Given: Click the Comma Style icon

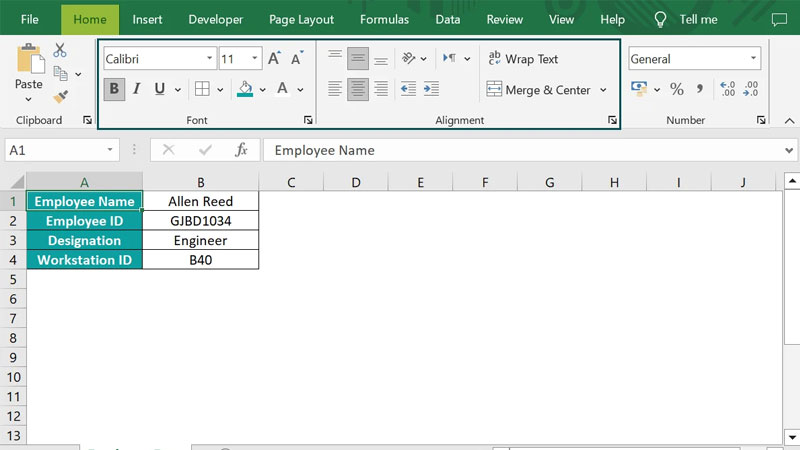Looking at the screenshot, I should point(699,89).
